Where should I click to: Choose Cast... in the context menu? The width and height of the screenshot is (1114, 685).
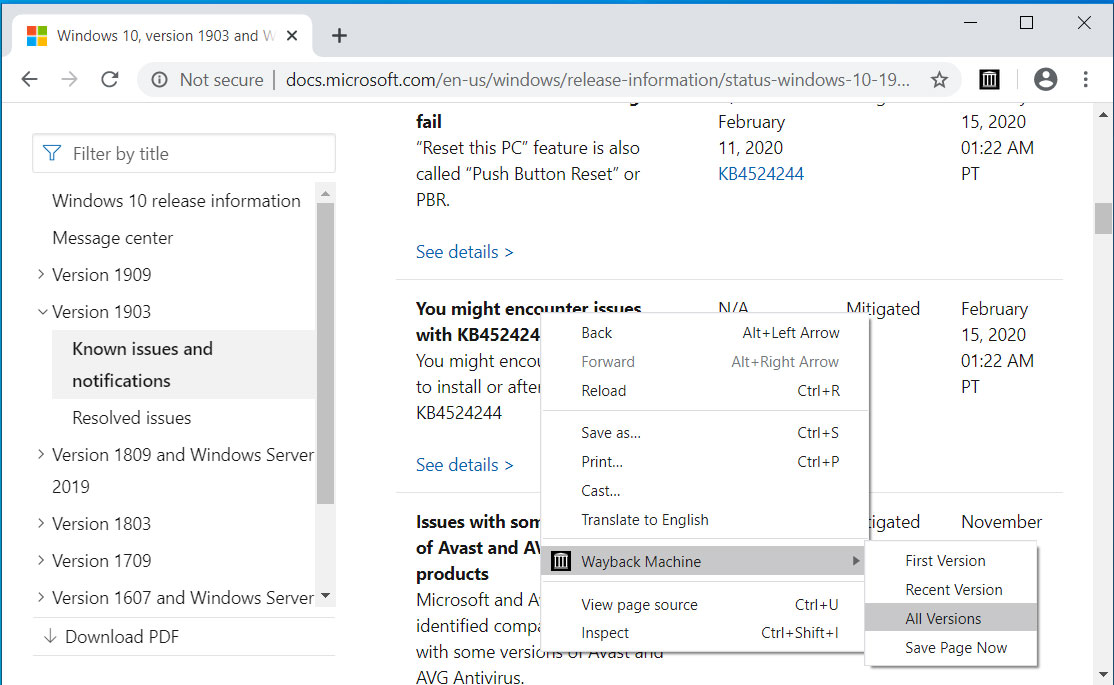[704, 491]
